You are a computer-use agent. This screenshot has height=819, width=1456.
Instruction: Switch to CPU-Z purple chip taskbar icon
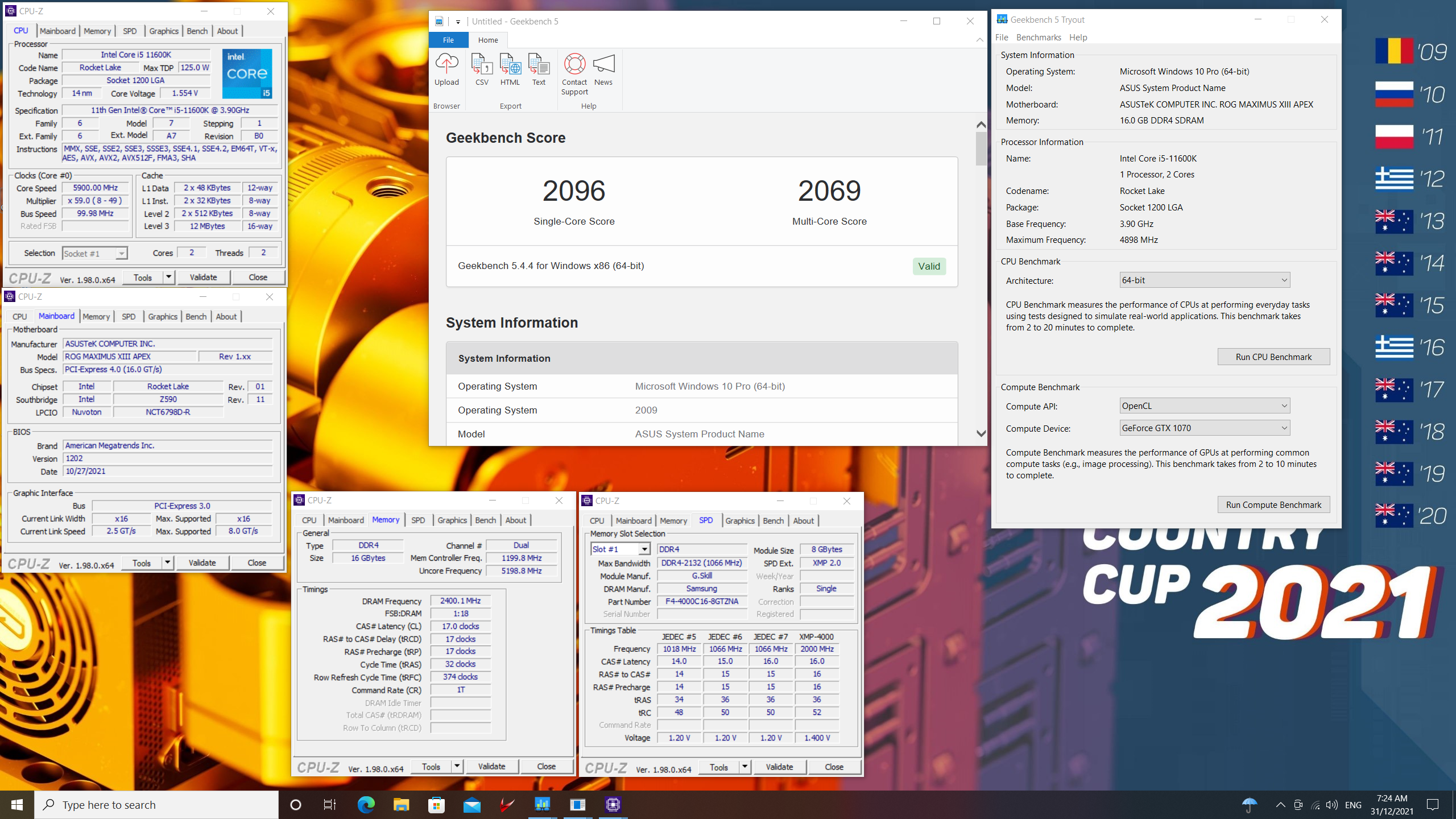coord(613,805)
